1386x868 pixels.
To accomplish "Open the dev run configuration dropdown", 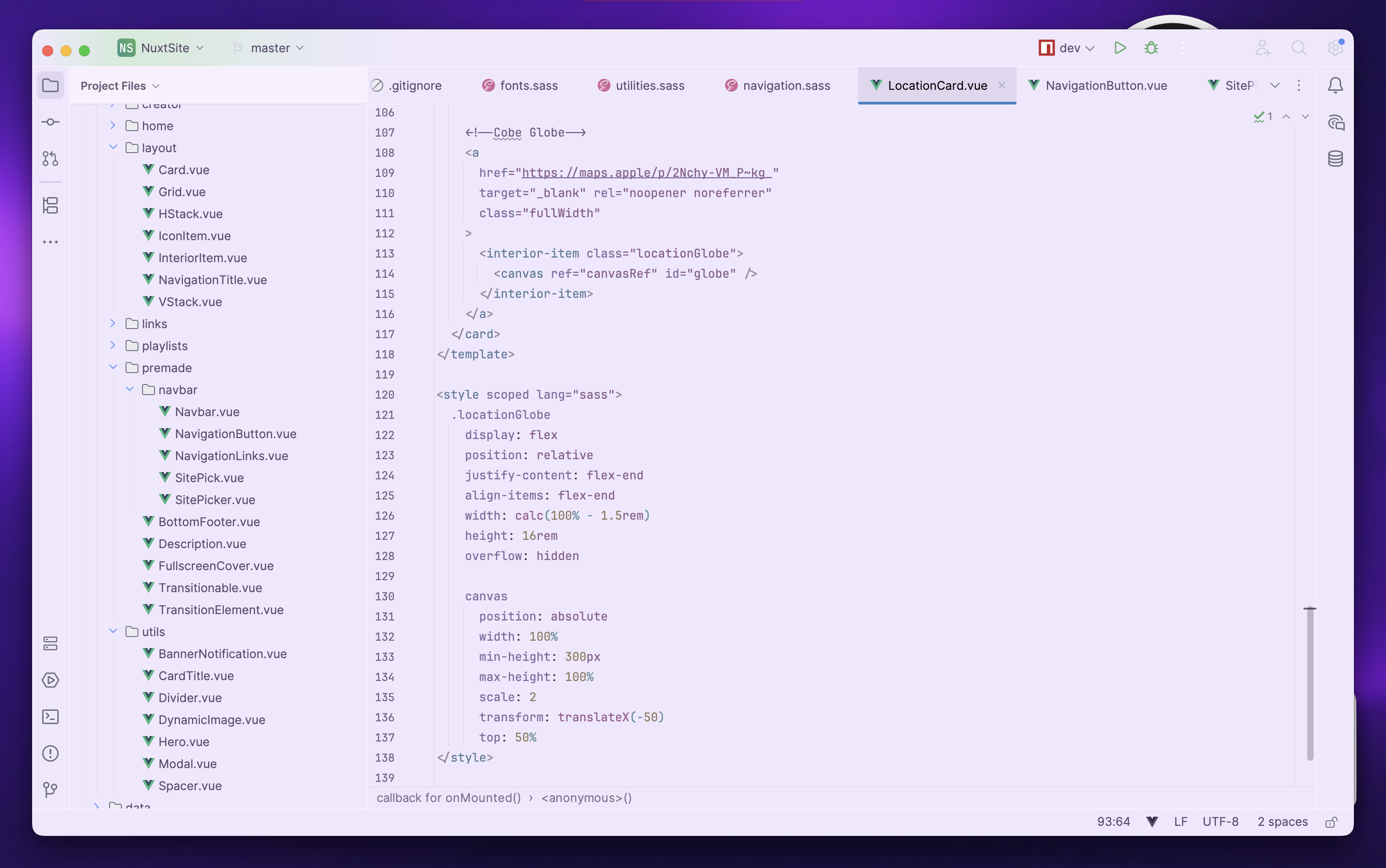I will point(1067,48).
